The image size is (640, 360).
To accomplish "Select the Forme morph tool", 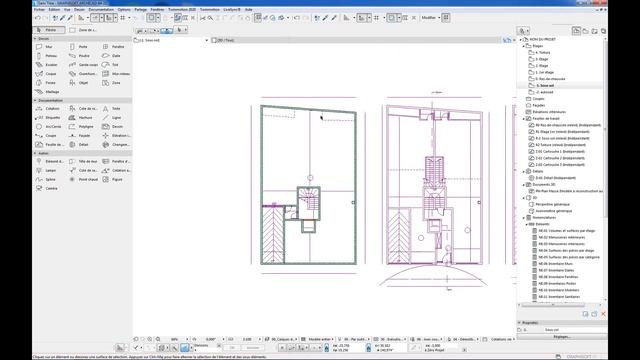I will point(46,83).
